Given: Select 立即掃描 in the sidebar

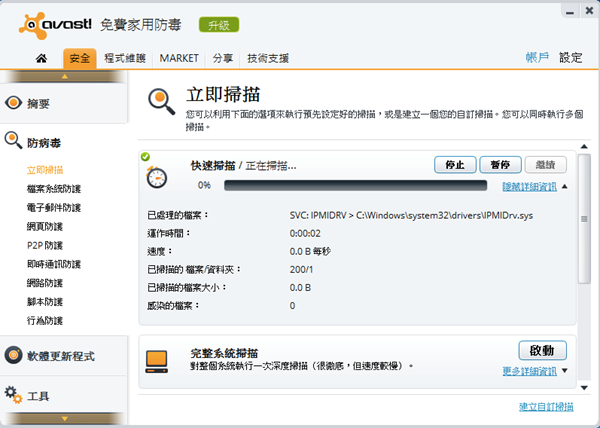Looking at the screenshot, I should (45, 170).
